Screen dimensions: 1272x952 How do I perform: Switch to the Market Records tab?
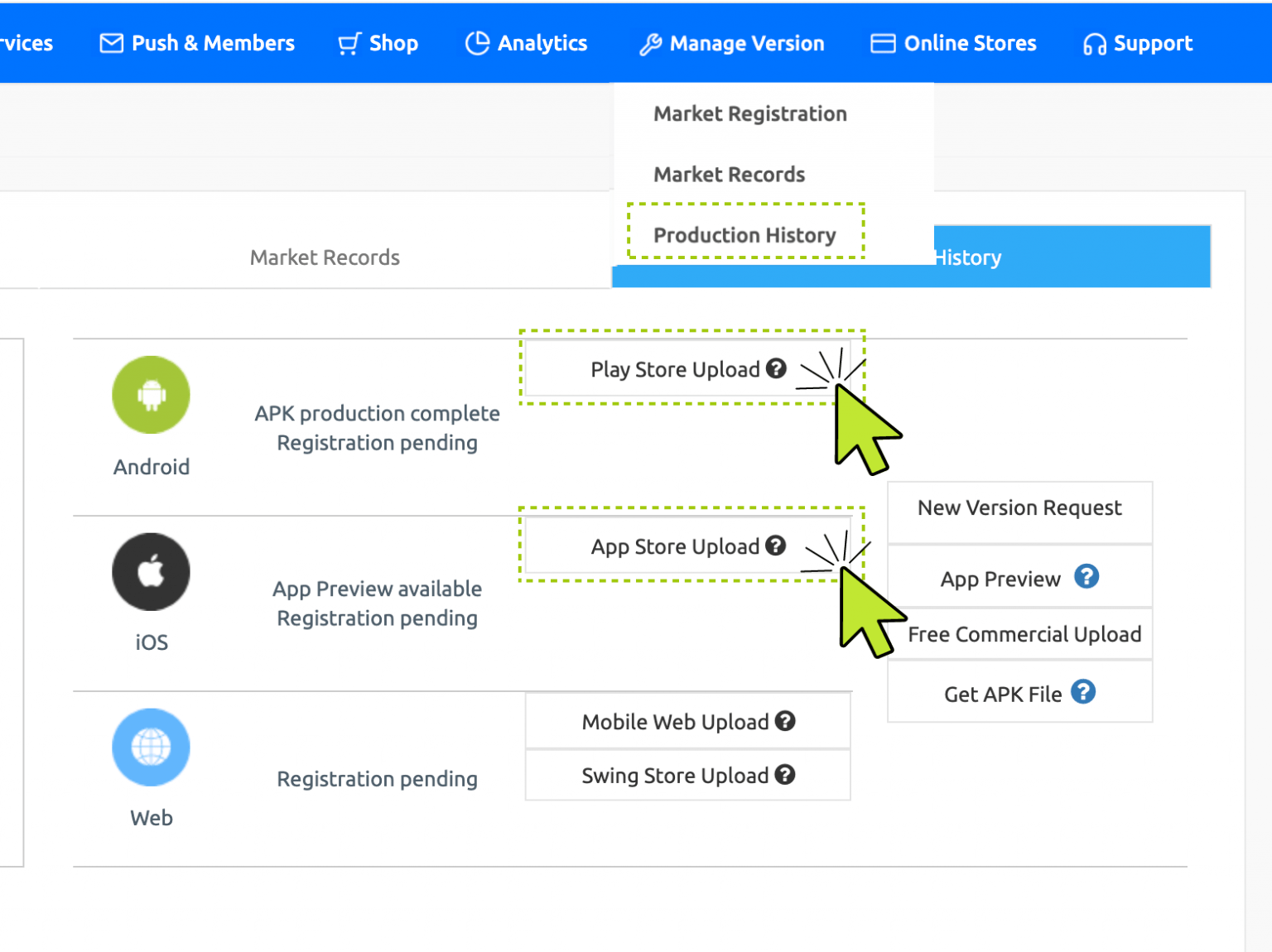point(325,257)
